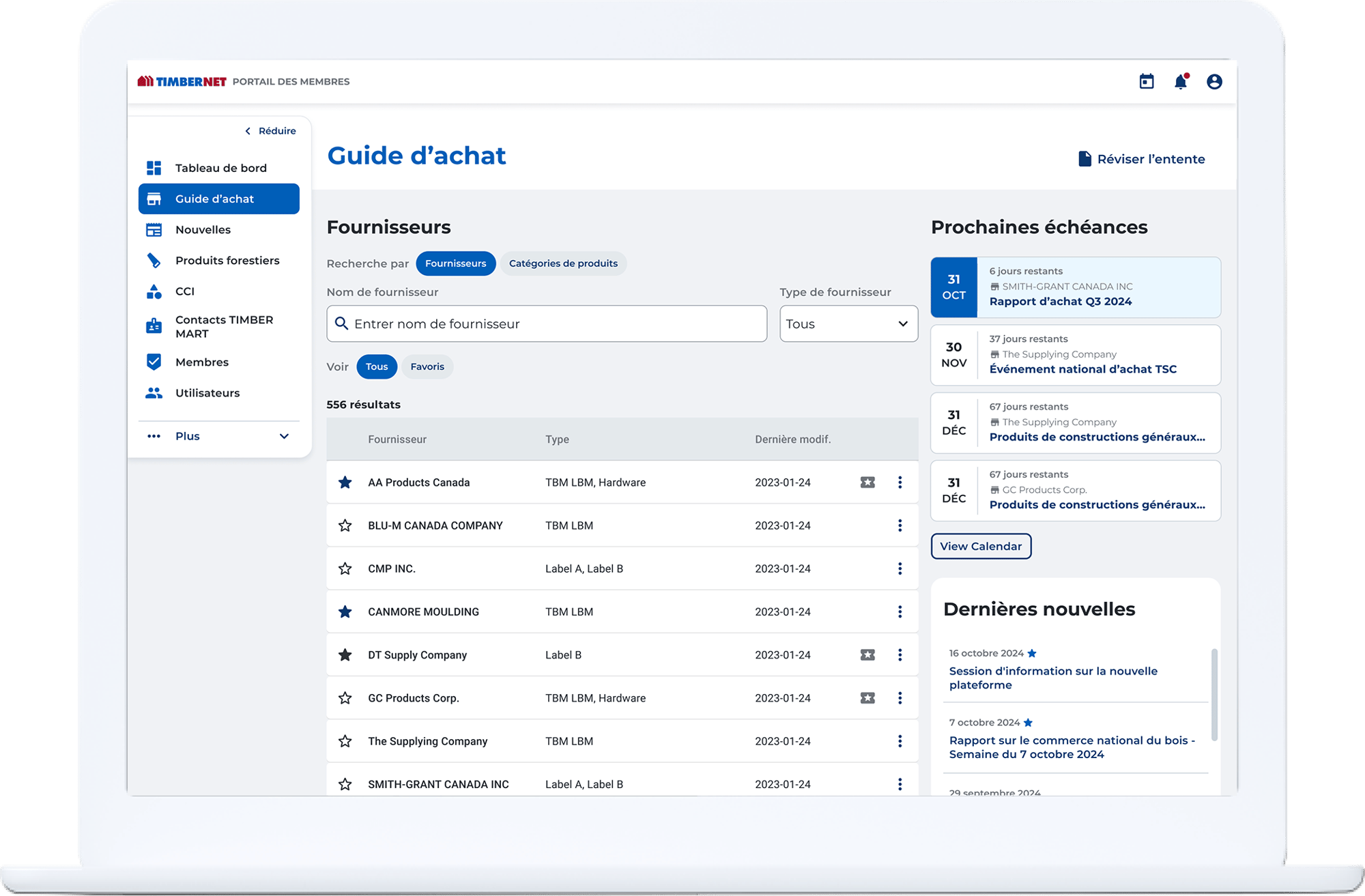
Task: Open the three-dot menu for DT Supply Company
Action: [900, 655]
